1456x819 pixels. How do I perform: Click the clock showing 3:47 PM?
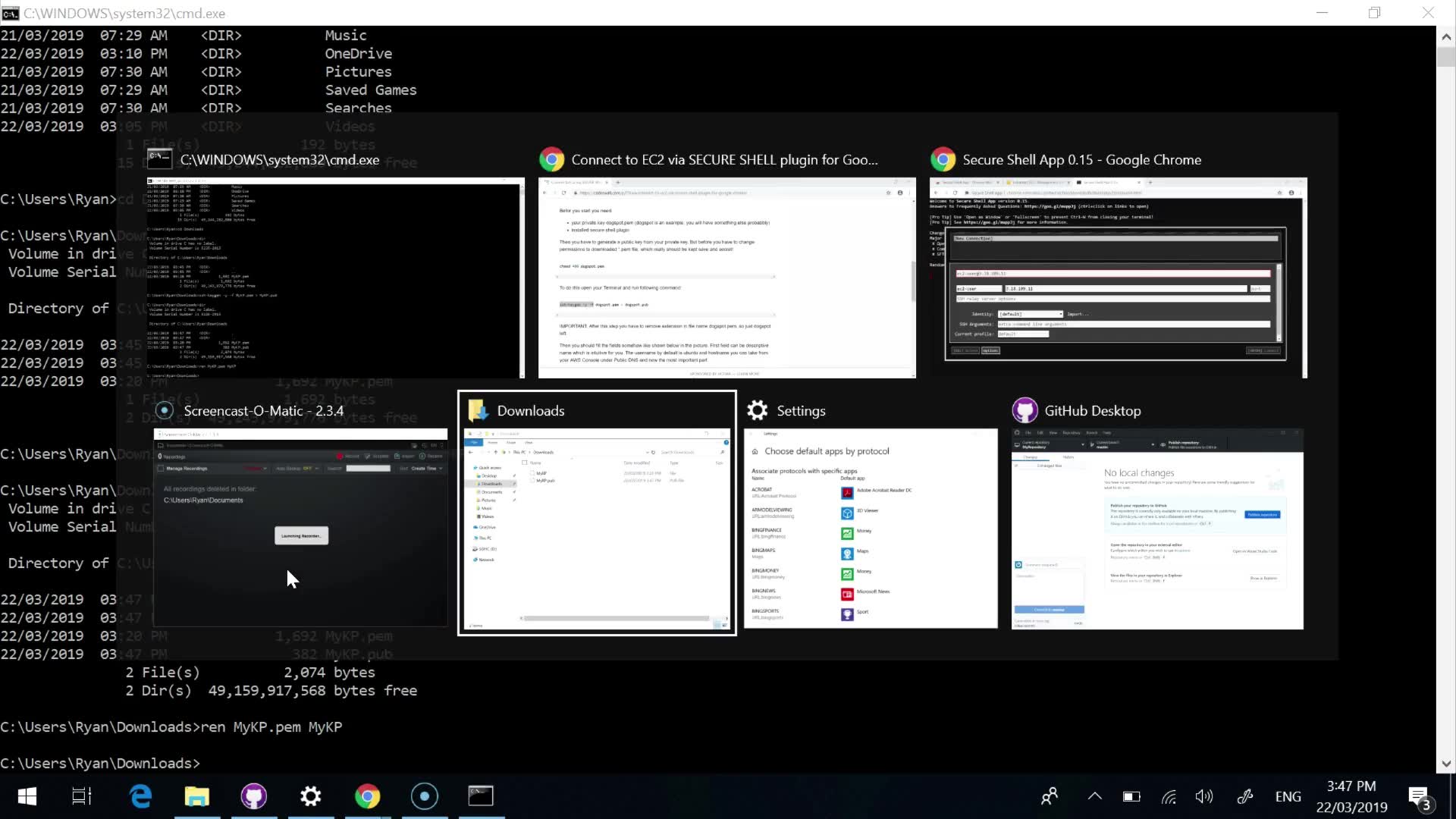(1351, 796)
